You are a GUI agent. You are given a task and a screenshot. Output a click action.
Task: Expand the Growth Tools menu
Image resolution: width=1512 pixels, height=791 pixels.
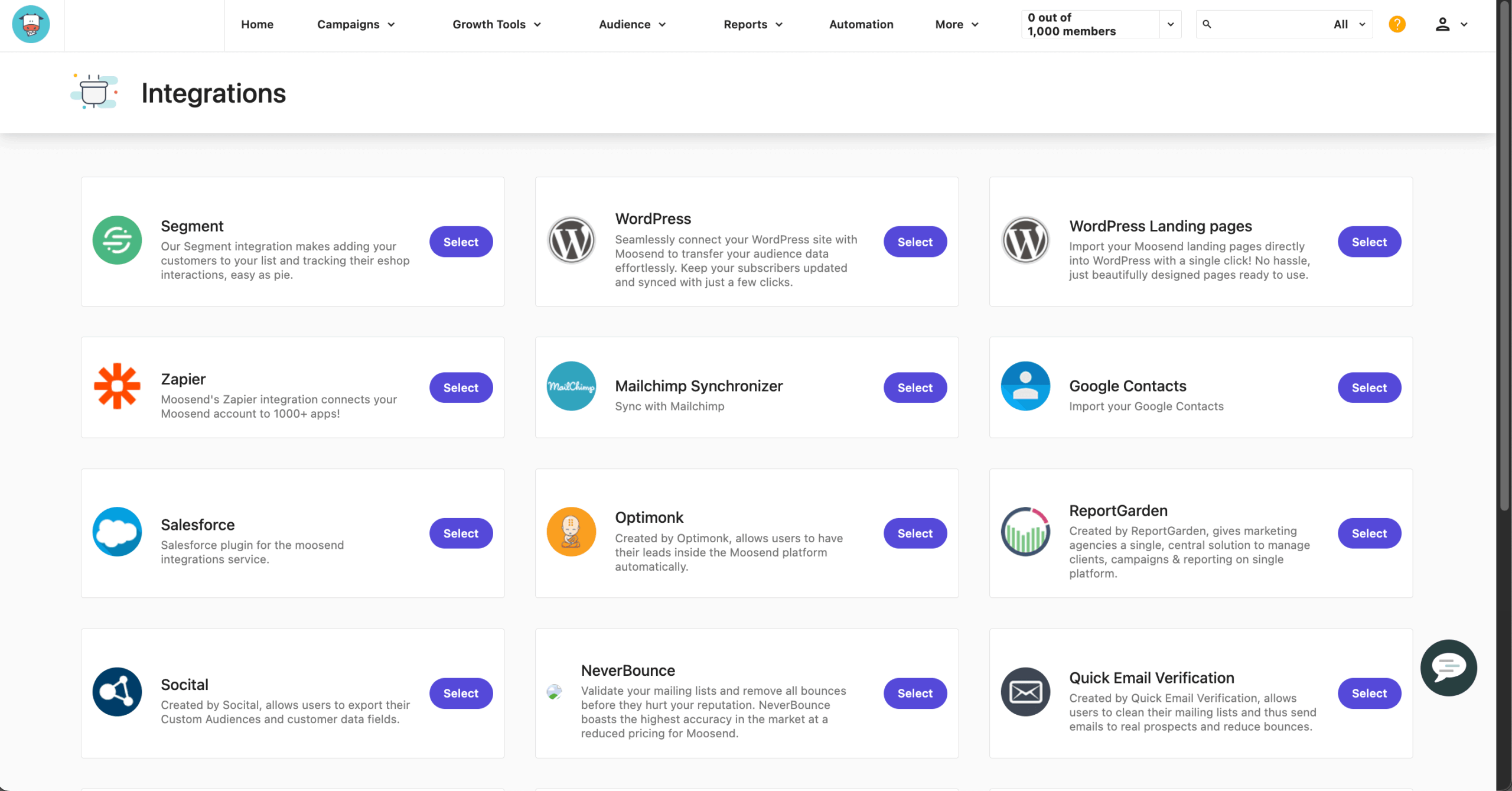496,24
